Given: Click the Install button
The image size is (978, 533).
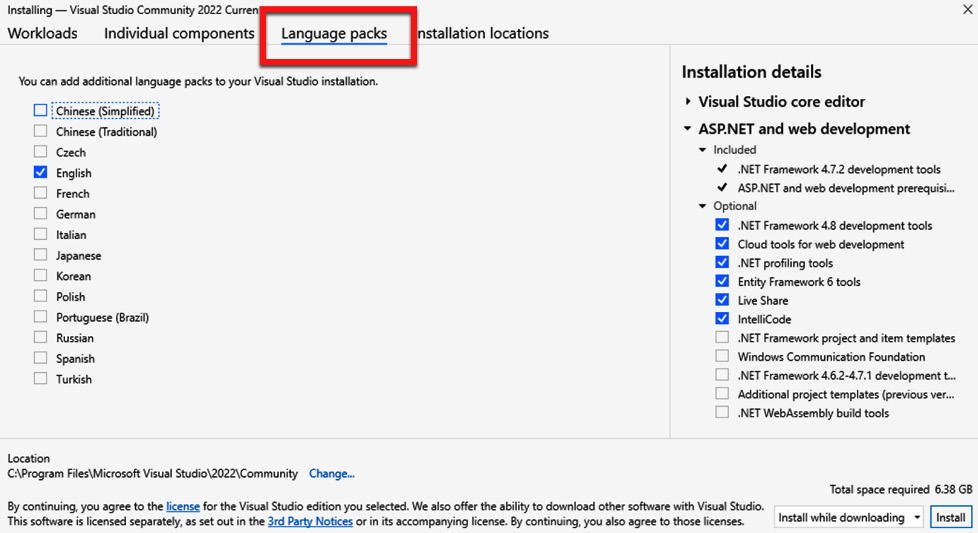Looking at the screenshot, I should 951,517.
